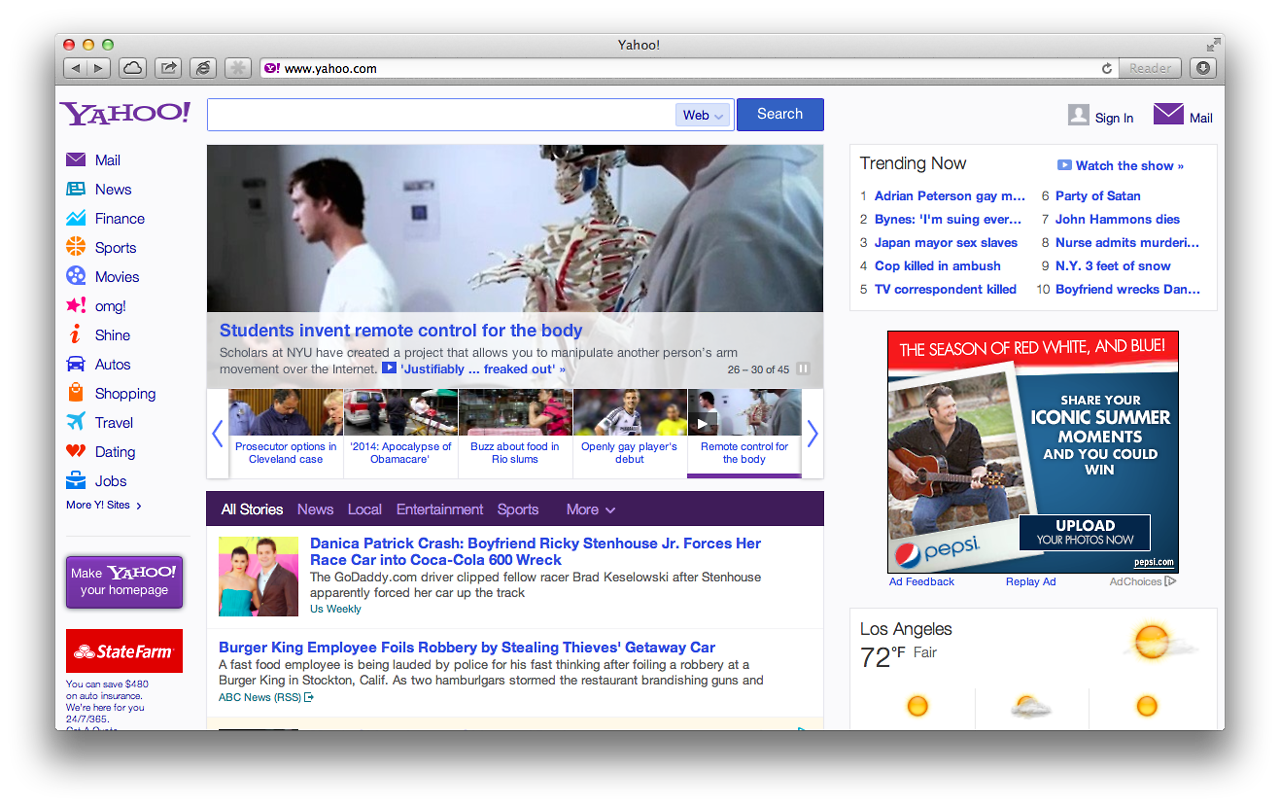
Task: Switch to the Local stories tab
Action: [x=364, y=509]
